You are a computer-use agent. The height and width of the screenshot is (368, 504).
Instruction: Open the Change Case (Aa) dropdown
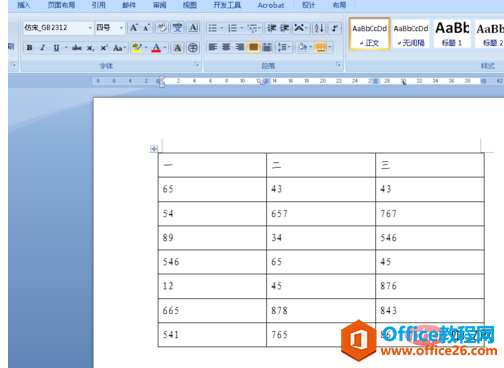tap(119, 48)
